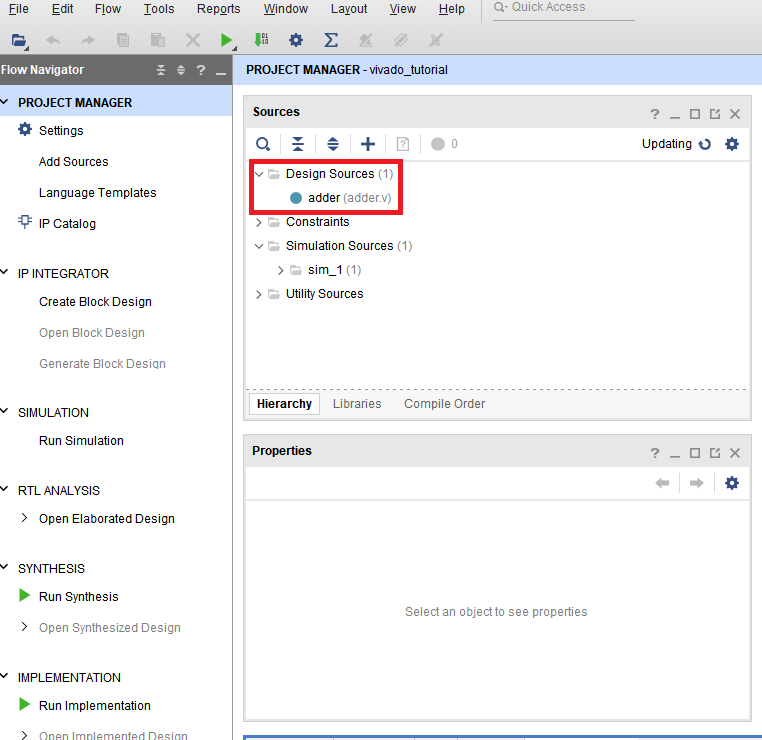Click Run Simulation
This screenshot has width=762, height=740.
81,441
